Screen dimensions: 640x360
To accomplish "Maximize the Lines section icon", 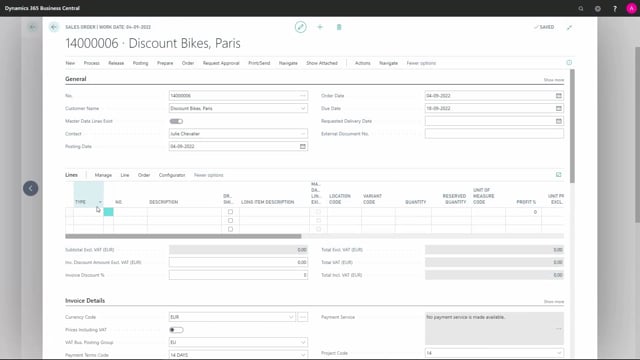I will (558, 175).
